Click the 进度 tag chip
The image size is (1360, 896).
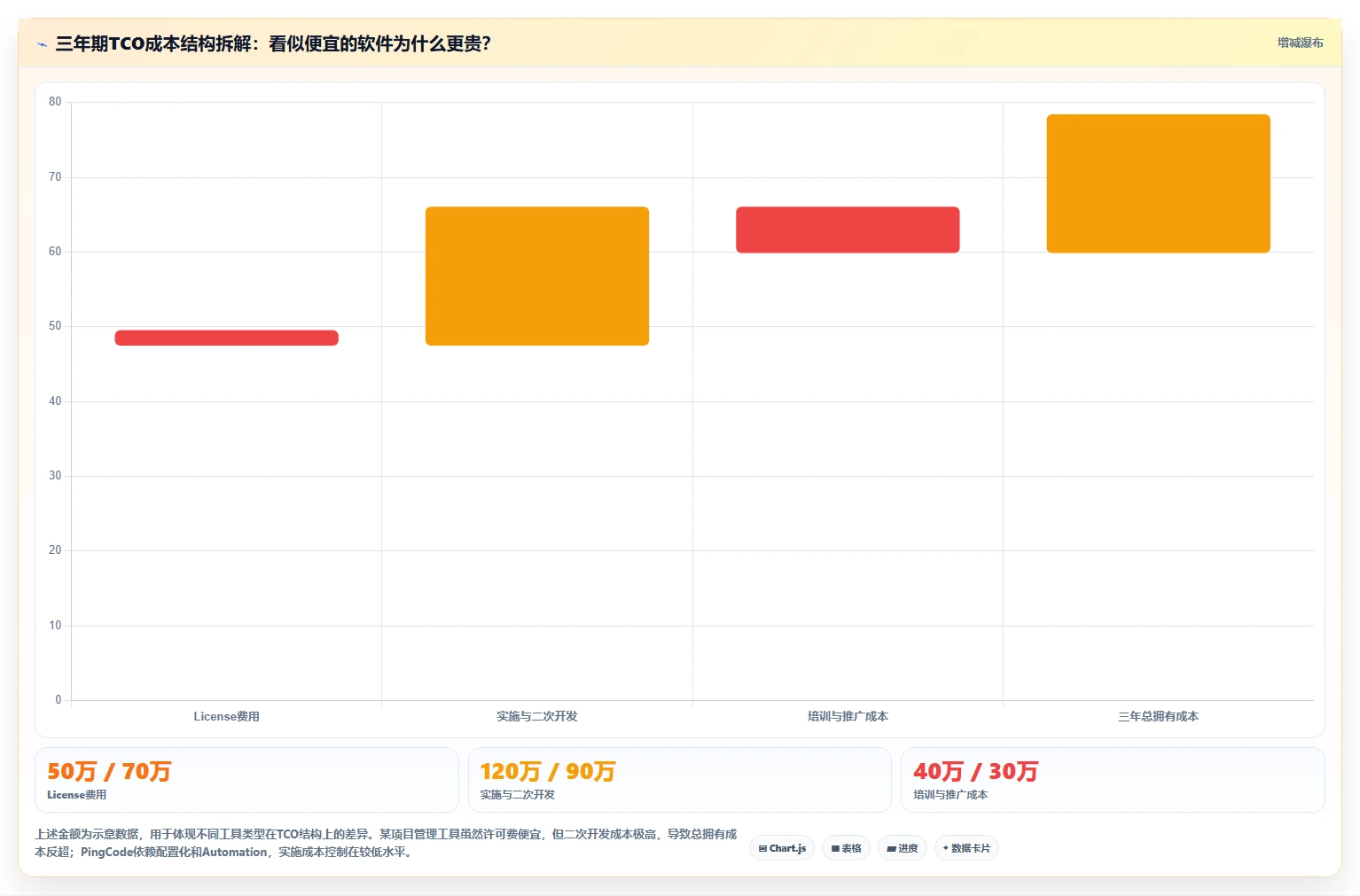click(x=903, y=848)
